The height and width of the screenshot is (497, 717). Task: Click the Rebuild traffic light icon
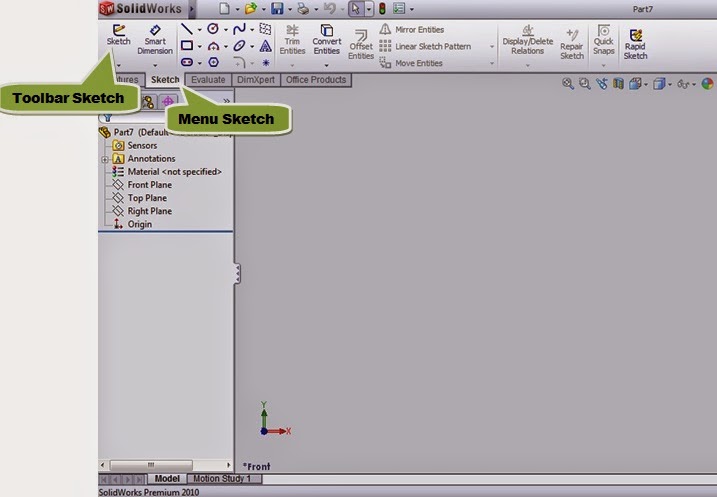coord(382,8)
